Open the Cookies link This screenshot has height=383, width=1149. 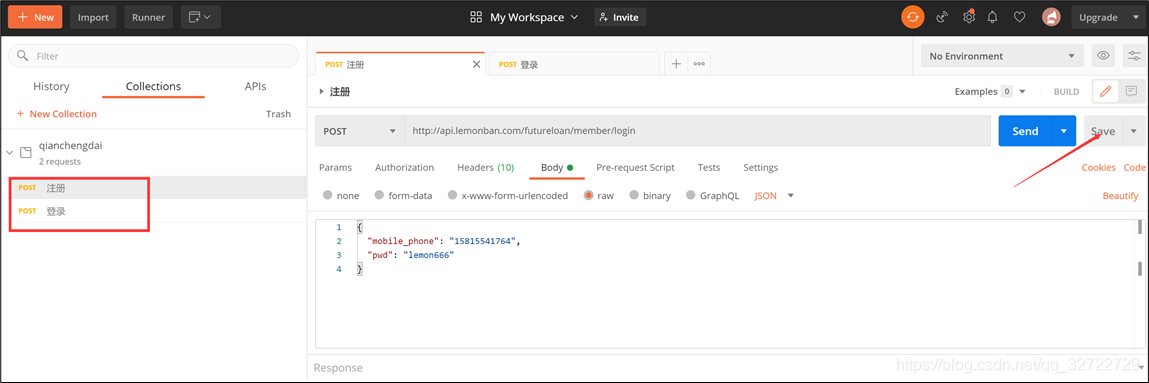click(x=1098, y=168)
